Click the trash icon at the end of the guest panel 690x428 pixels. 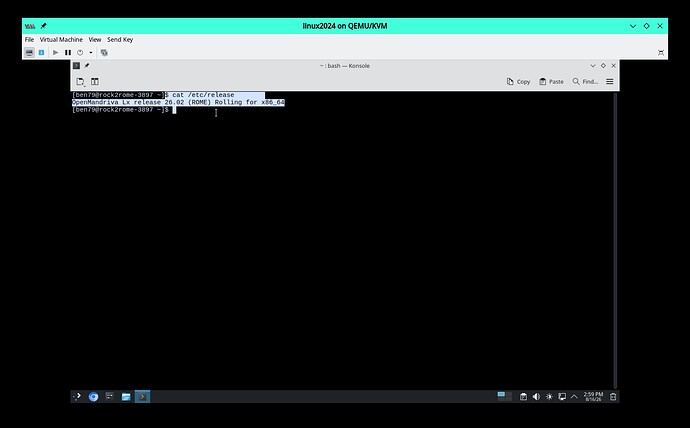coord(613,397)
